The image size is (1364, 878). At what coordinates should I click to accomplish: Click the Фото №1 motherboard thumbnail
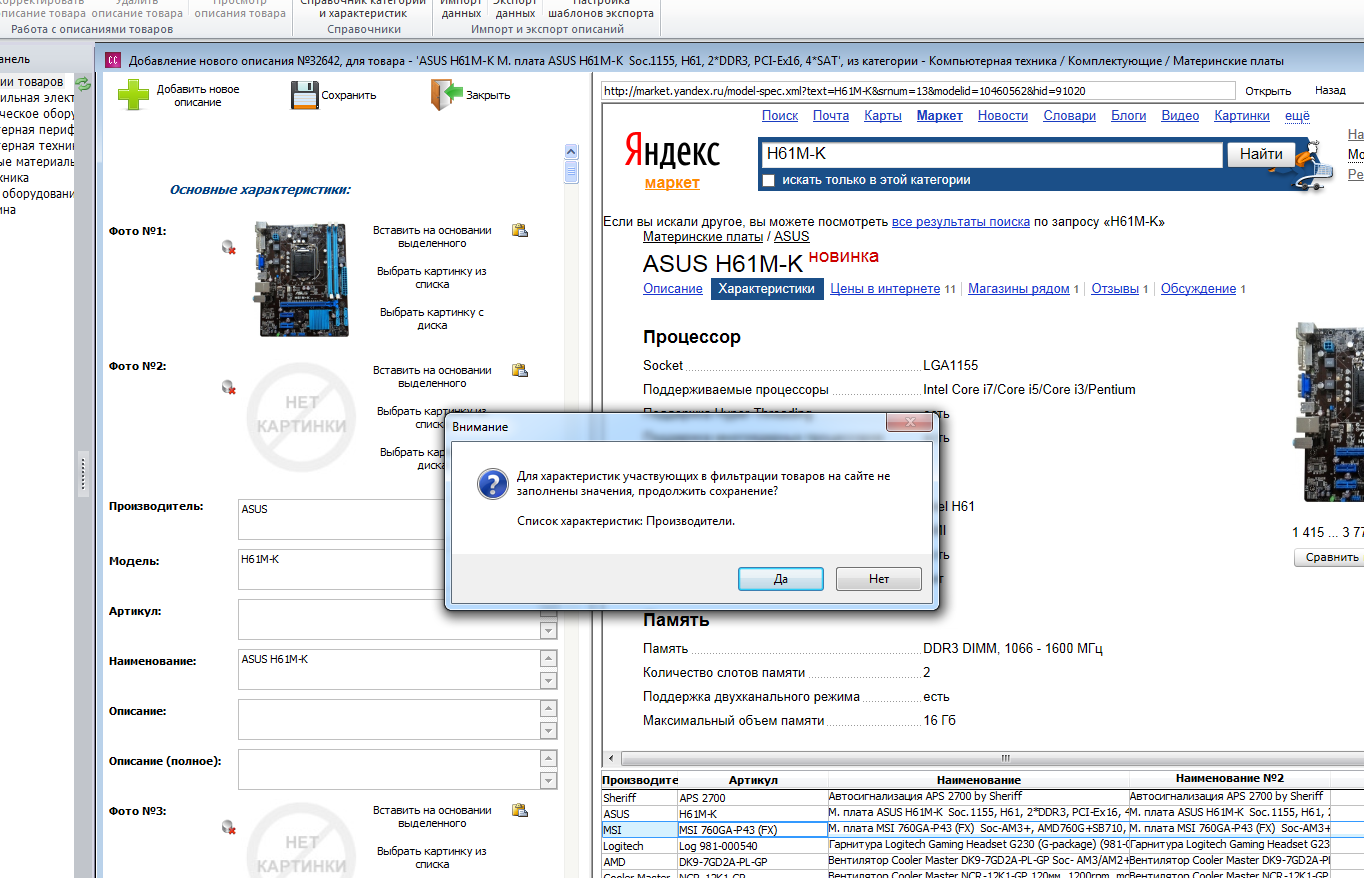302,280
